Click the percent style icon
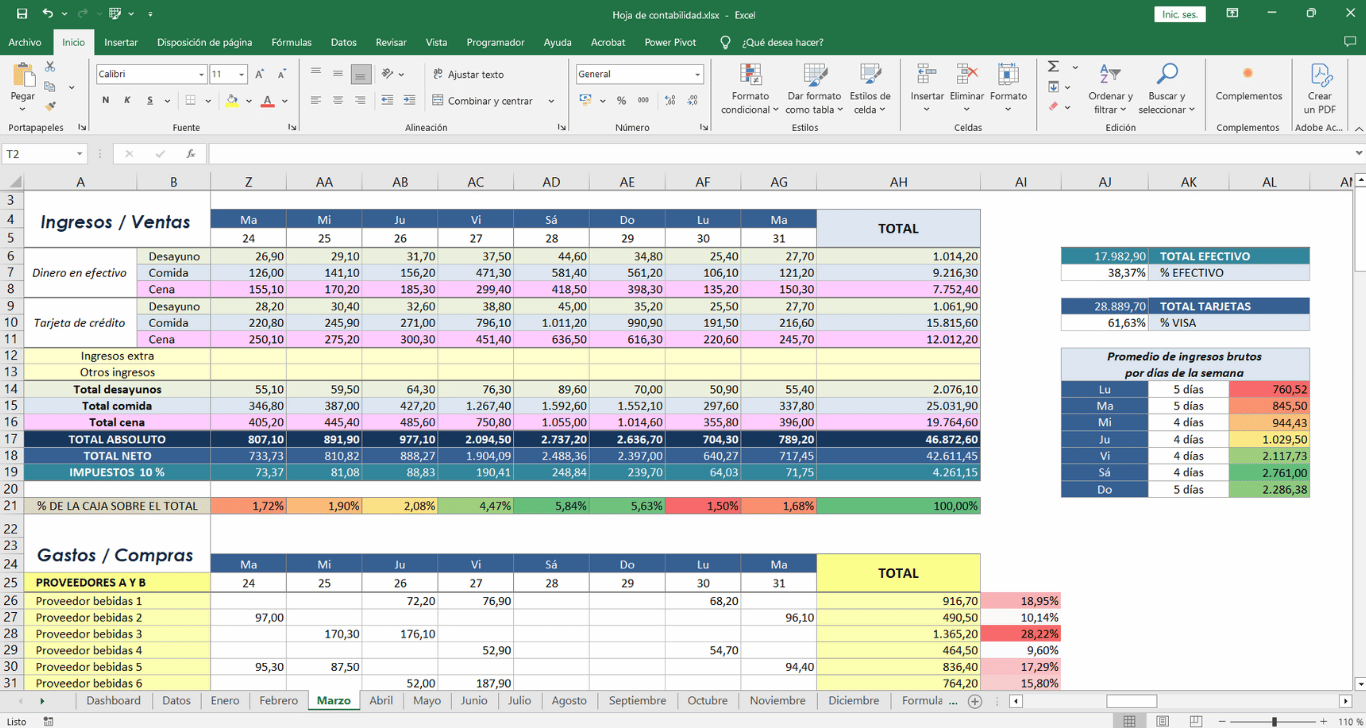1366x728 pixels. tap(621, 101)
